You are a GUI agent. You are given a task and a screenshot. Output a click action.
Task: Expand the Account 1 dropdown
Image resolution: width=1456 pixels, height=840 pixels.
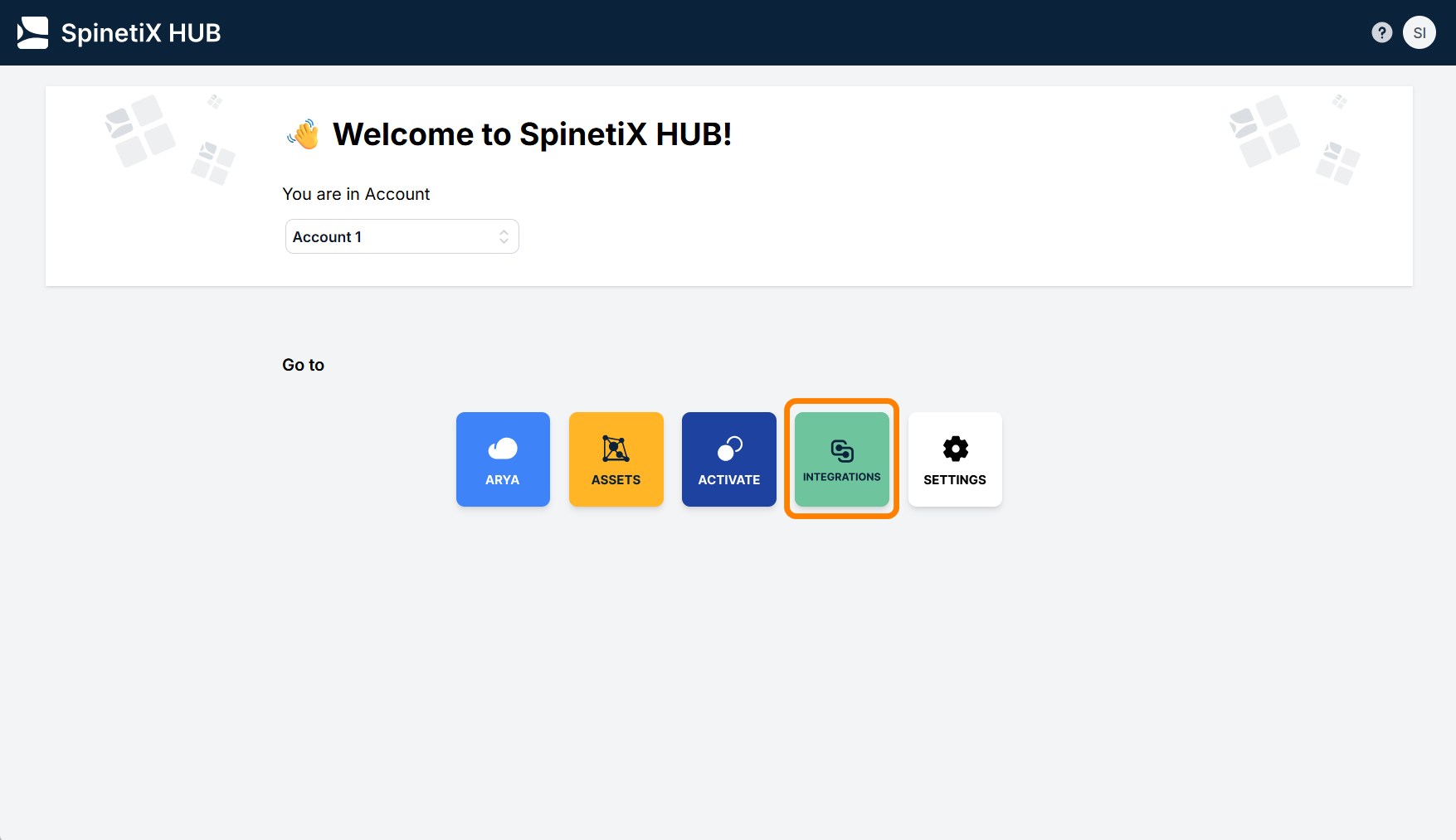click(402, 236)
